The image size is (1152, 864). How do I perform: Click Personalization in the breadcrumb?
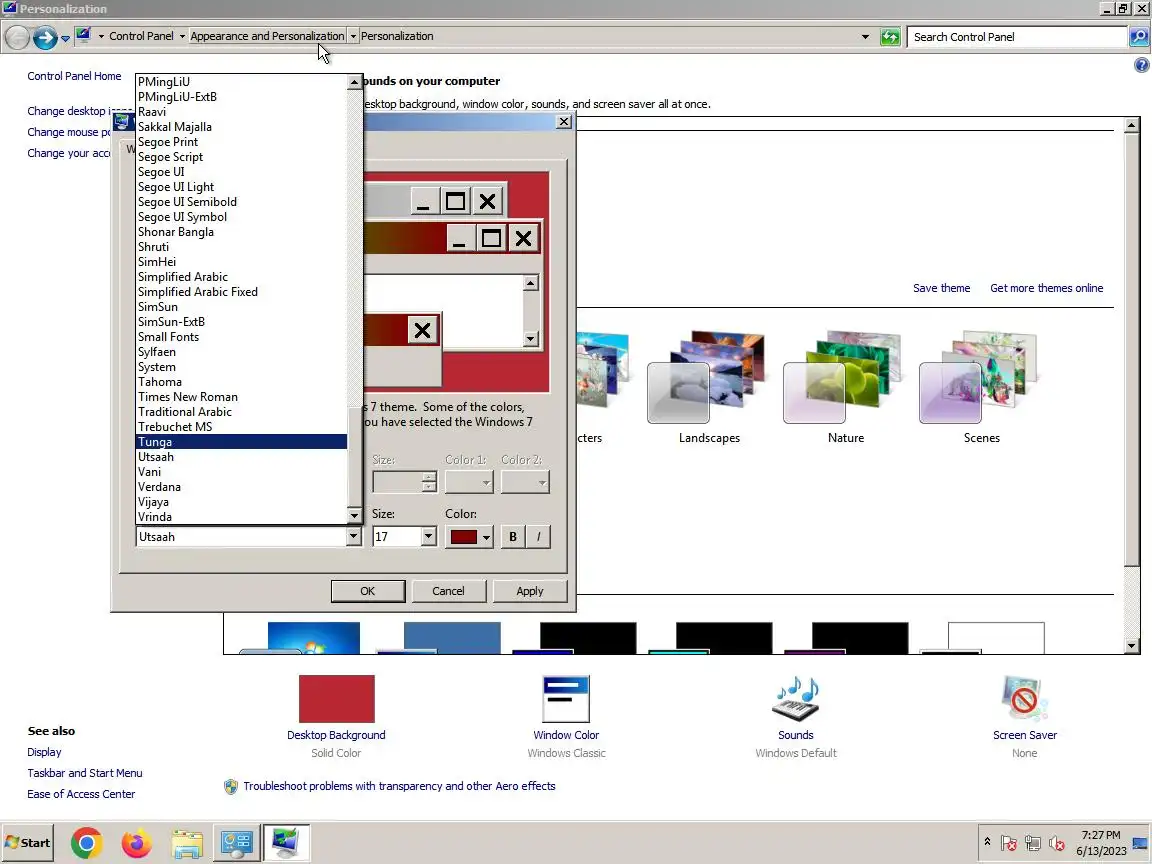point(397,36)
